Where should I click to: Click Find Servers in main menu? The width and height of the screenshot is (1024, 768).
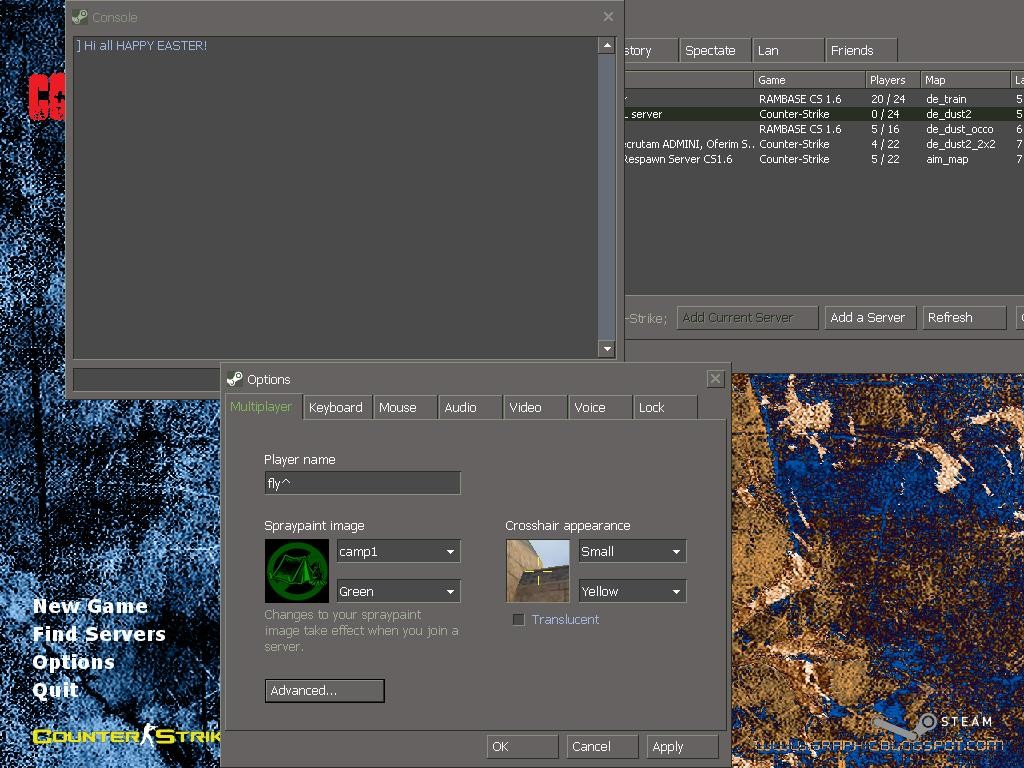pyautogui.click(x=99, y=634)
